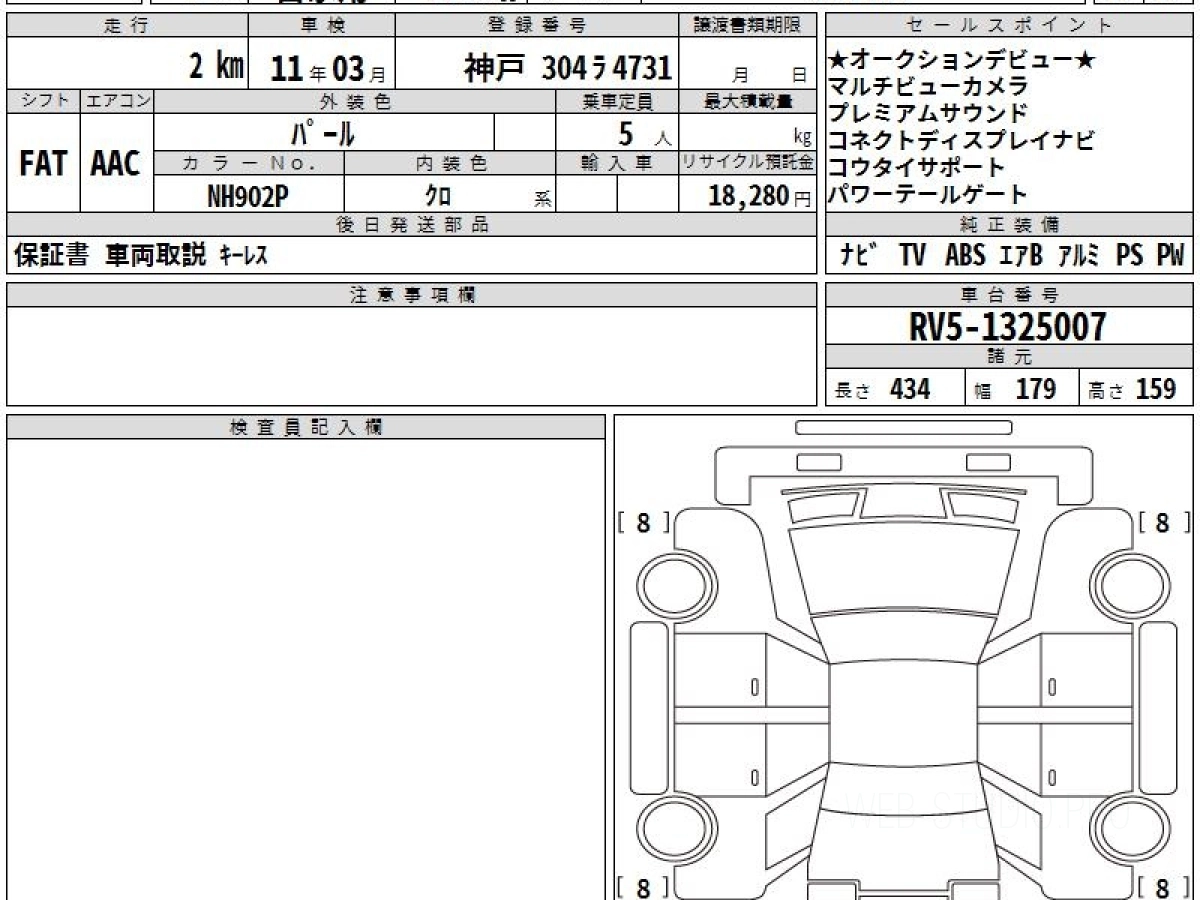The height and width of the screenshot is (900, 1200).
Task: Select the パワーテールゲート line
Action: [x=928, y=194]
